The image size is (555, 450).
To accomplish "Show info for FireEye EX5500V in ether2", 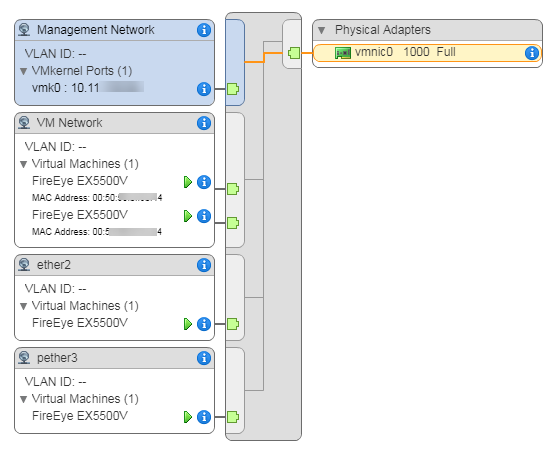I will (x=204, y=324).
